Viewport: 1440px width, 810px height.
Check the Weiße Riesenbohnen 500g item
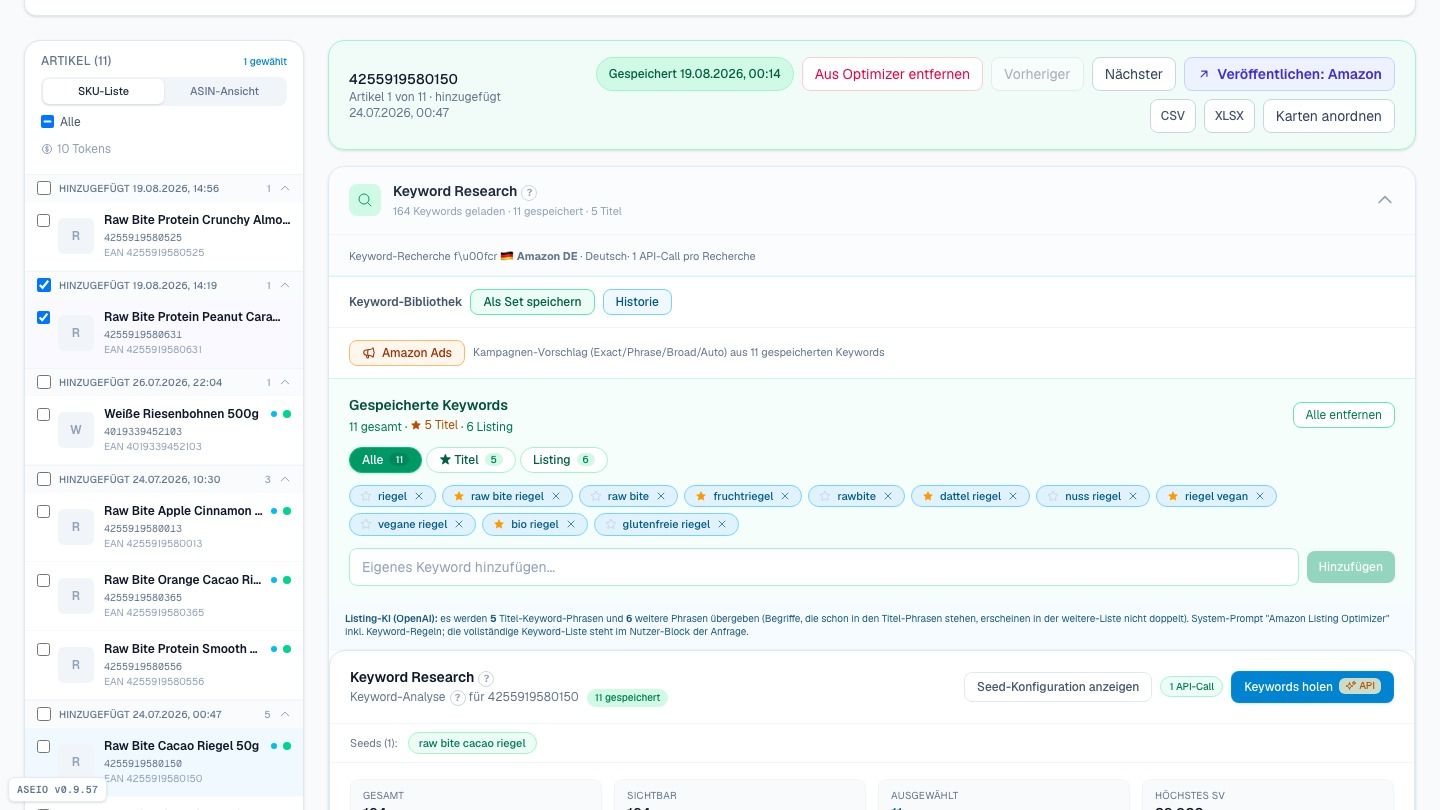point(43,414)
